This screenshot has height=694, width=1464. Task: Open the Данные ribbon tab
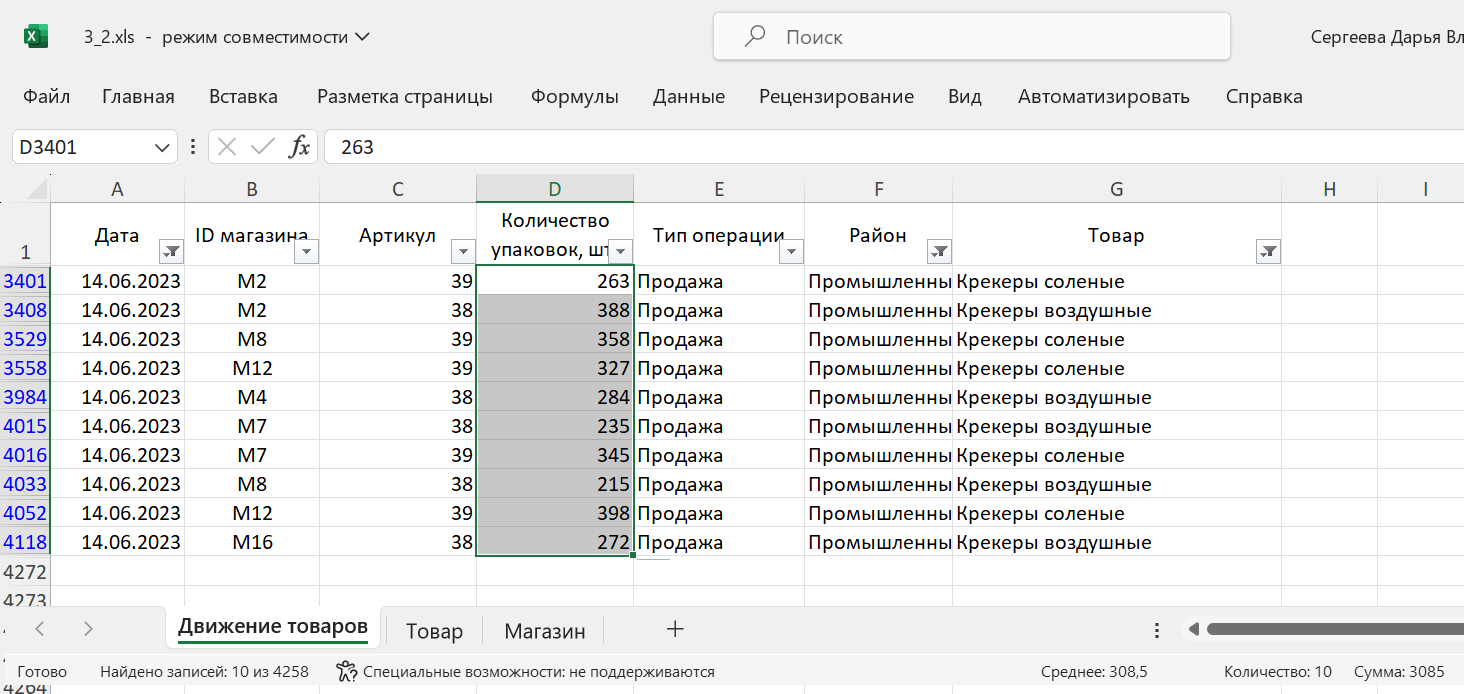click(689, 97)
